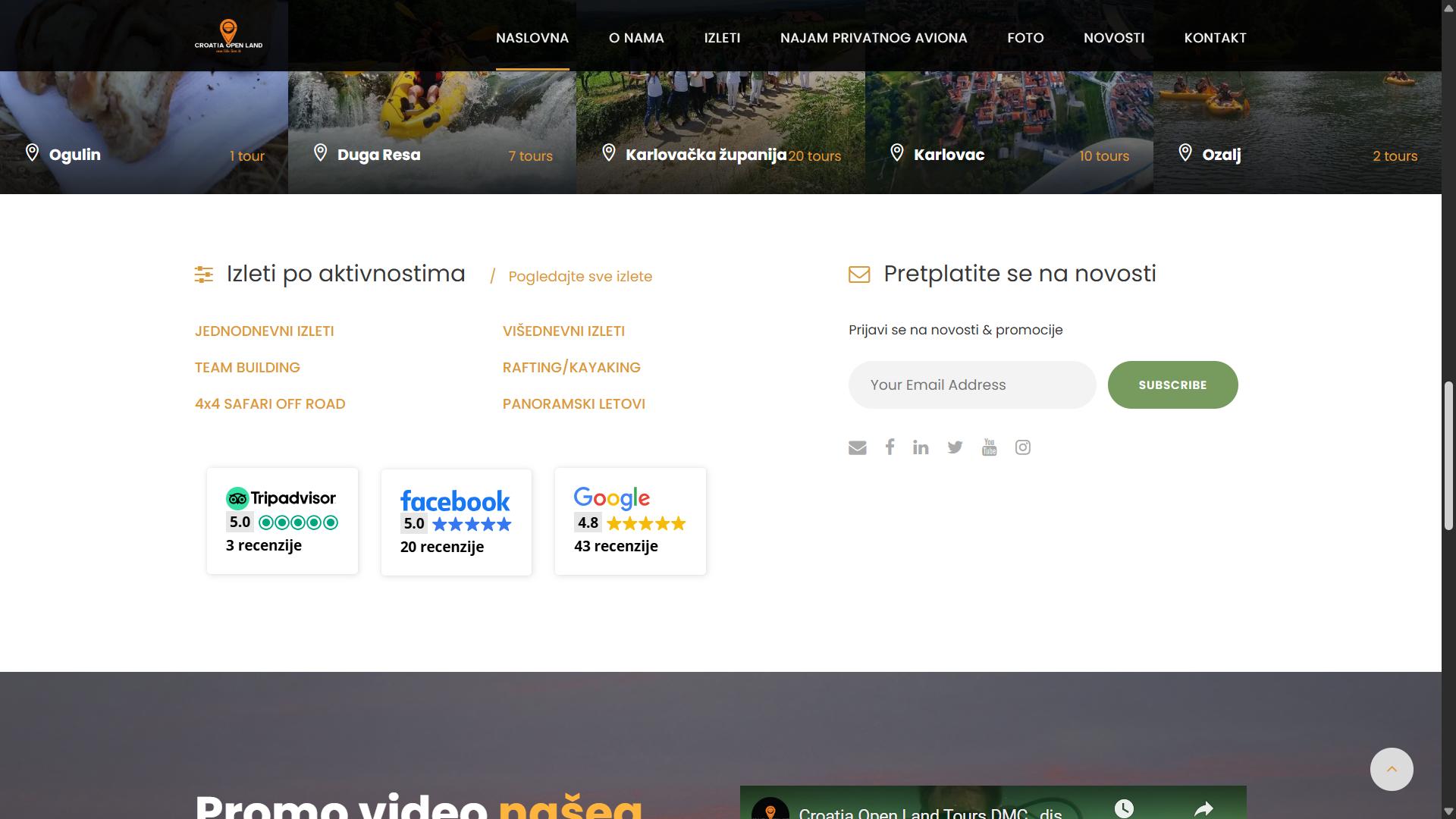The width and height of the screenshot is (1456, 819).
Task: Click the Twitter bird icon
Action: [x=955, y=447]
